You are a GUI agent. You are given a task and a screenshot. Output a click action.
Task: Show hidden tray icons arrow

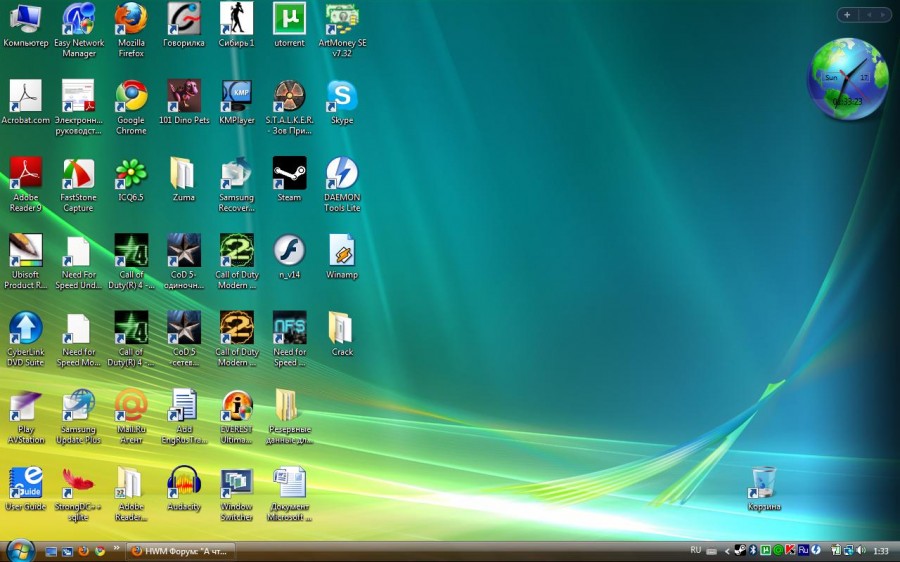[x=727, y=551]
